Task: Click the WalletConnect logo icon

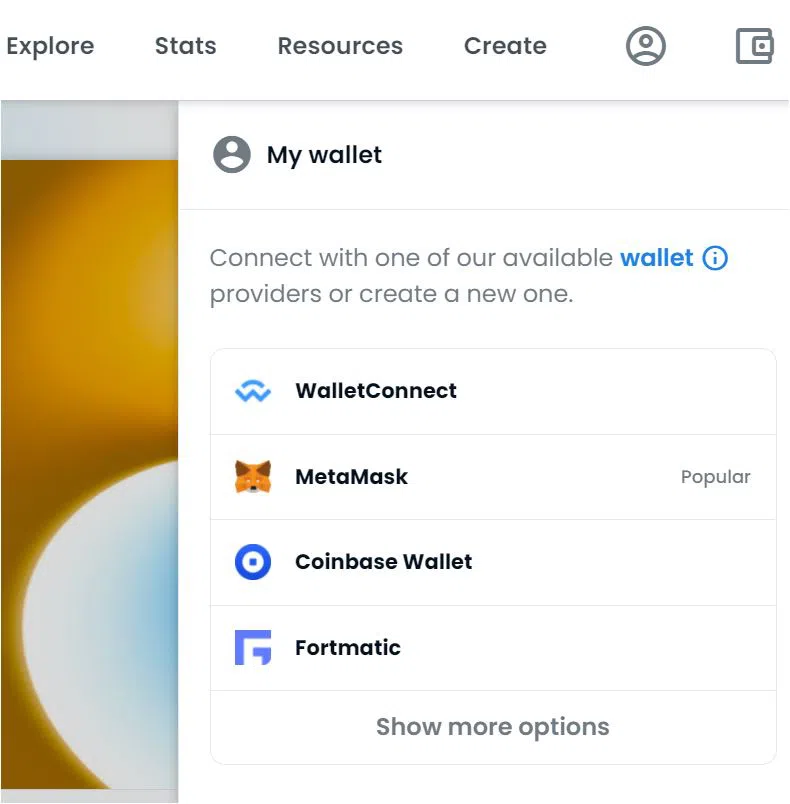Action: coord(253,391)
